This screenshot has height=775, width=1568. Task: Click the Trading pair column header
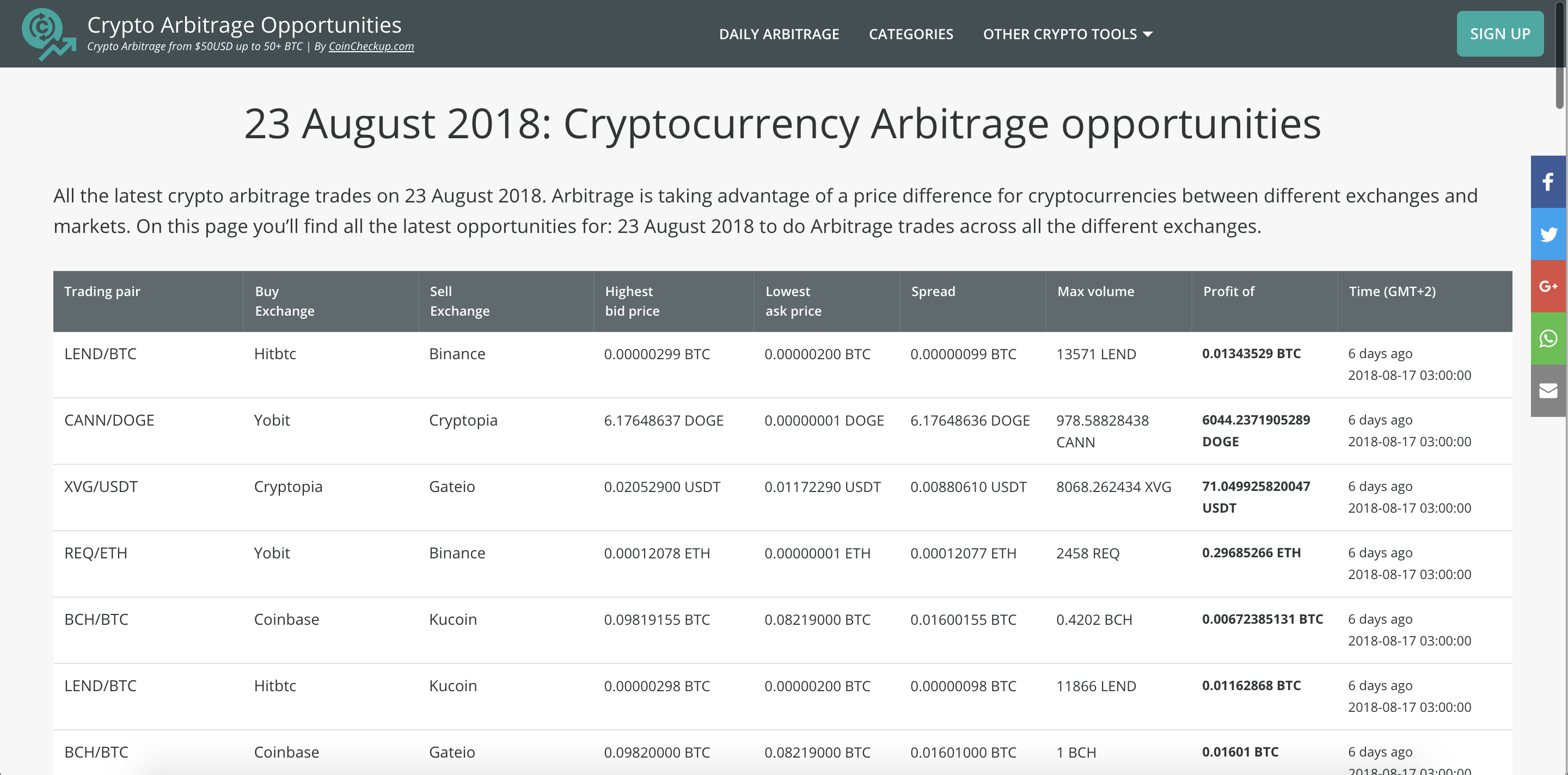tap(102, 291)
